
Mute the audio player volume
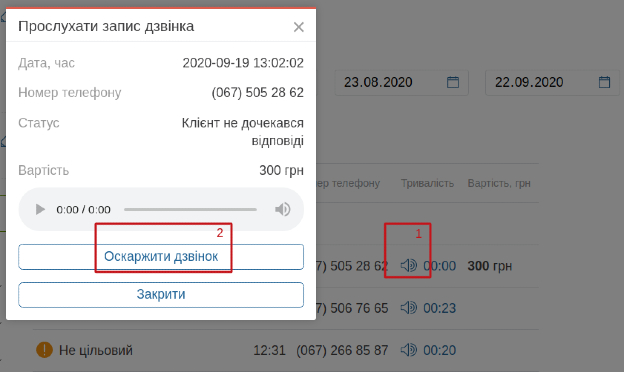283,209
